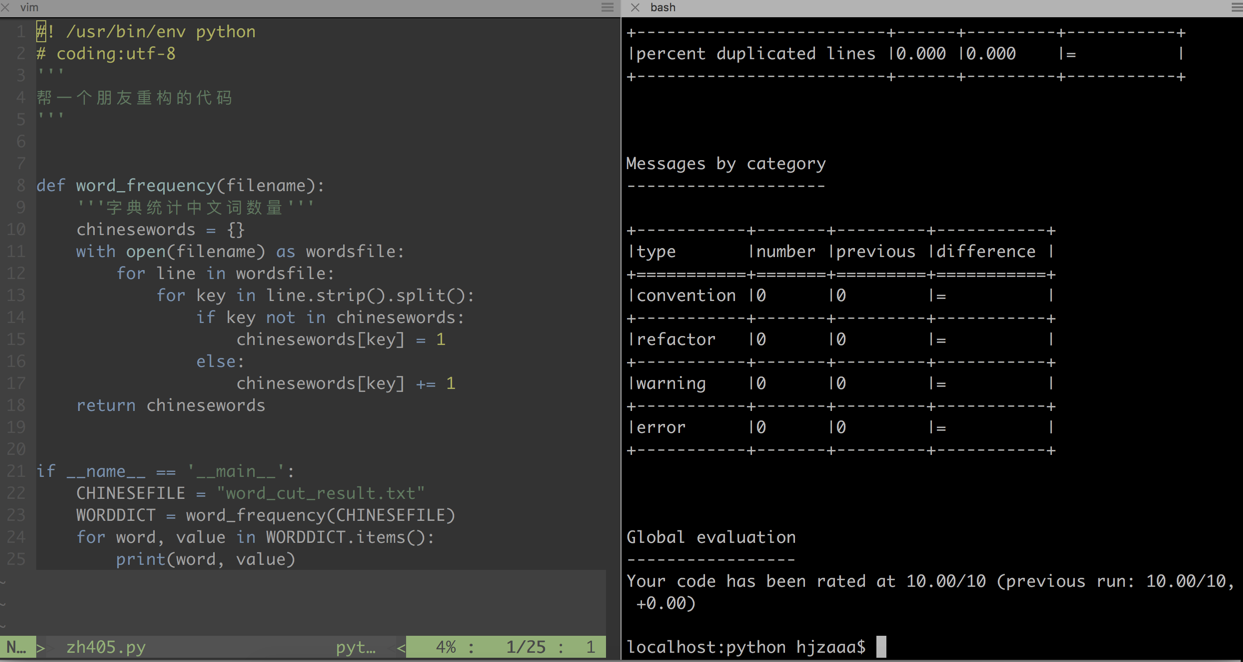This screenshot has width=1243, height=662.
Task: Click the "word_cut_result.txt" string in code
Action: (321, 493)
